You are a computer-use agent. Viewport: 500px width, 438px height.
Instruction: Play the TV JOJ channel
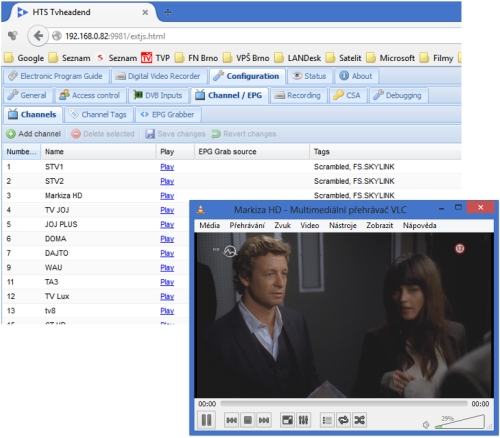click(x=167, y=210)
